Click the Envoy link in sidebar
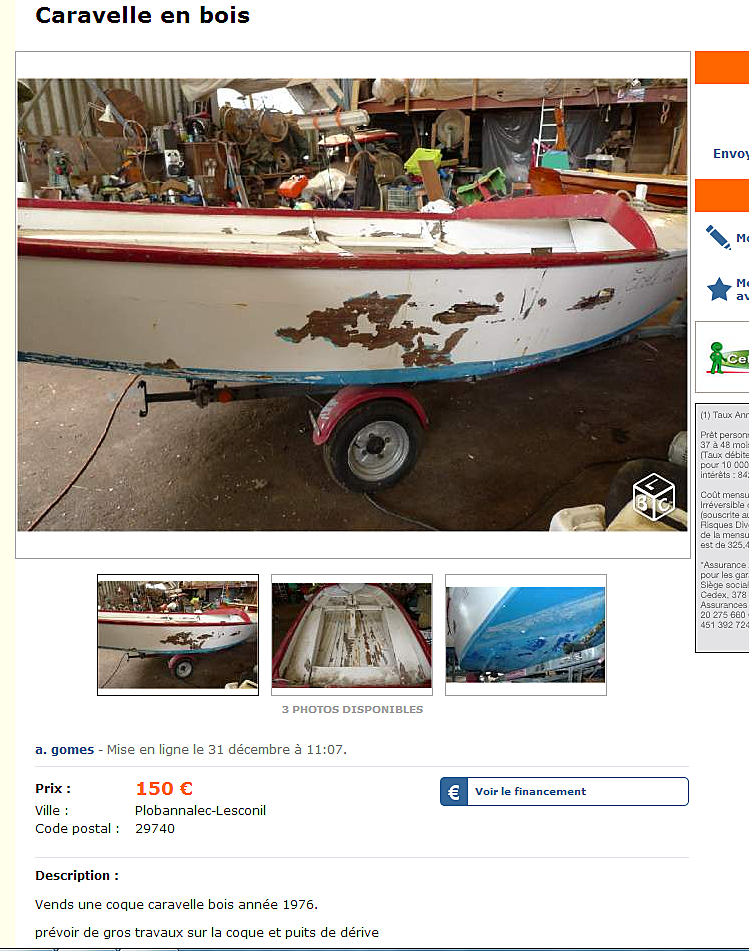Image resolution: width=749 pixels, height=951 pixels. 731,153
